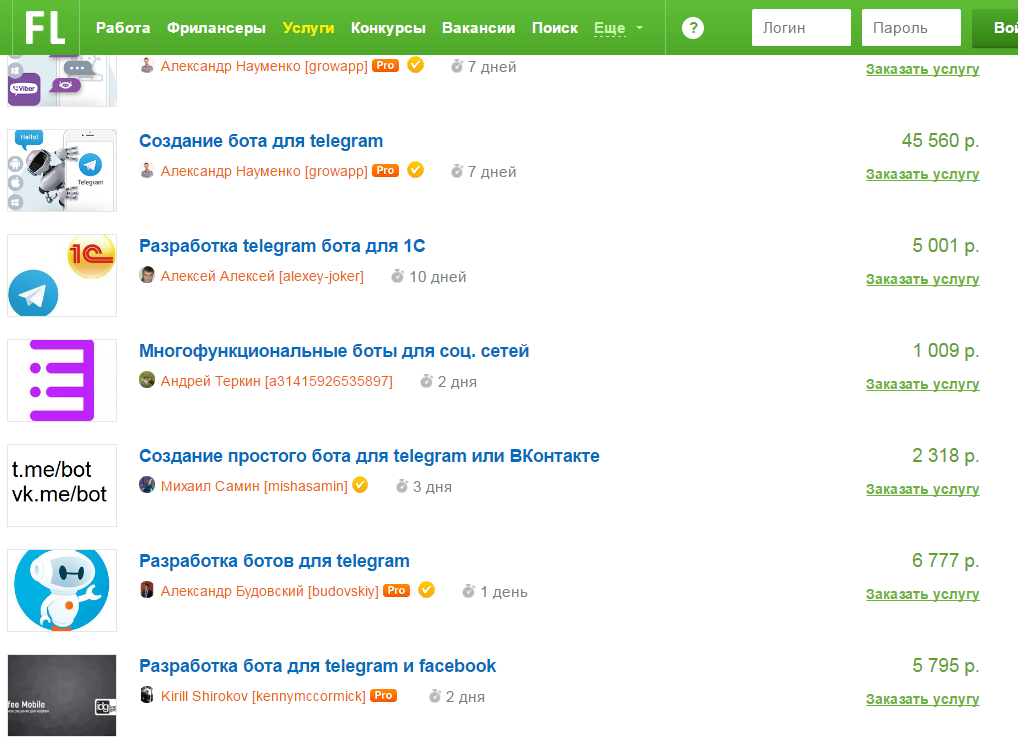Click the t.me/bot vk.me/bot thumbnail

point(62,485)
